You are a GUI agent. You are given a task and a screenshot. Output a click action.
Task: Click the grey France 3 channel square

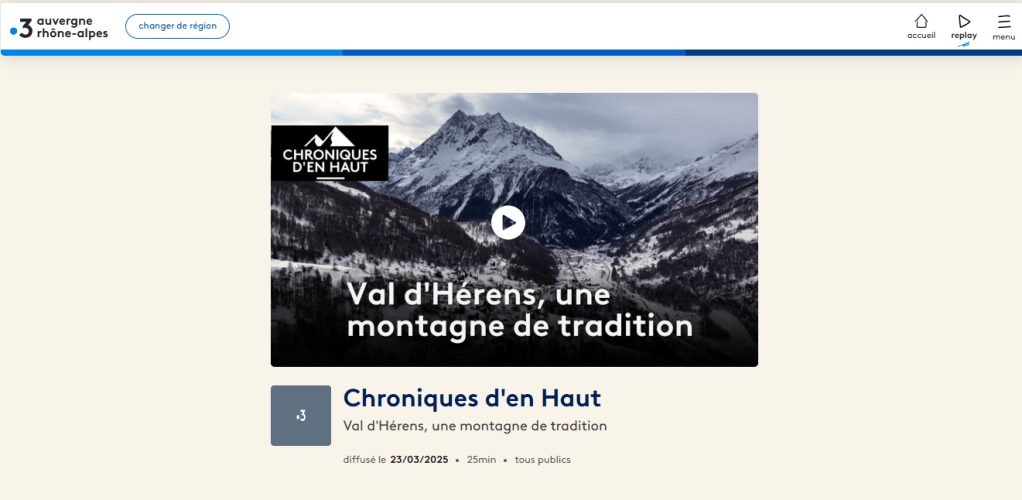300,415
